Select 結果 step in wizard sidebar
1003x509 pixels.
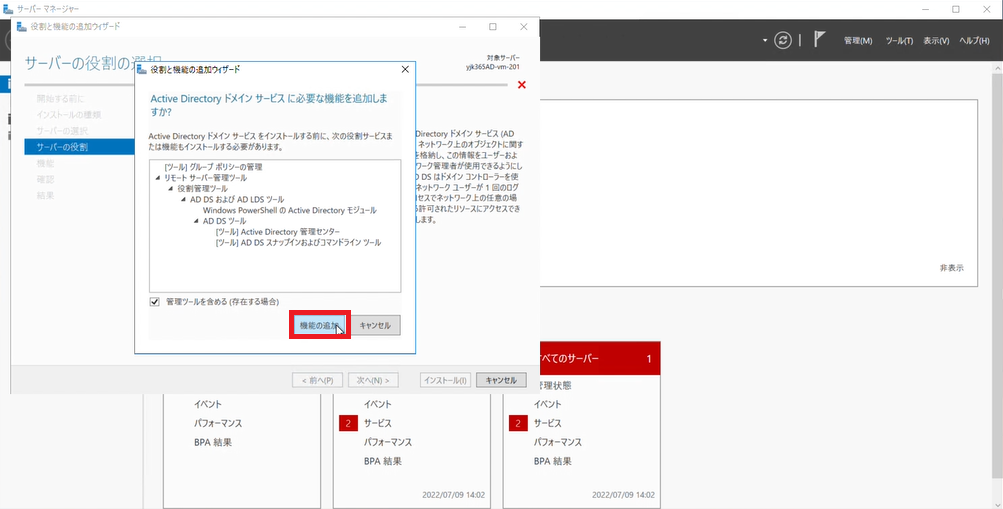45,196
